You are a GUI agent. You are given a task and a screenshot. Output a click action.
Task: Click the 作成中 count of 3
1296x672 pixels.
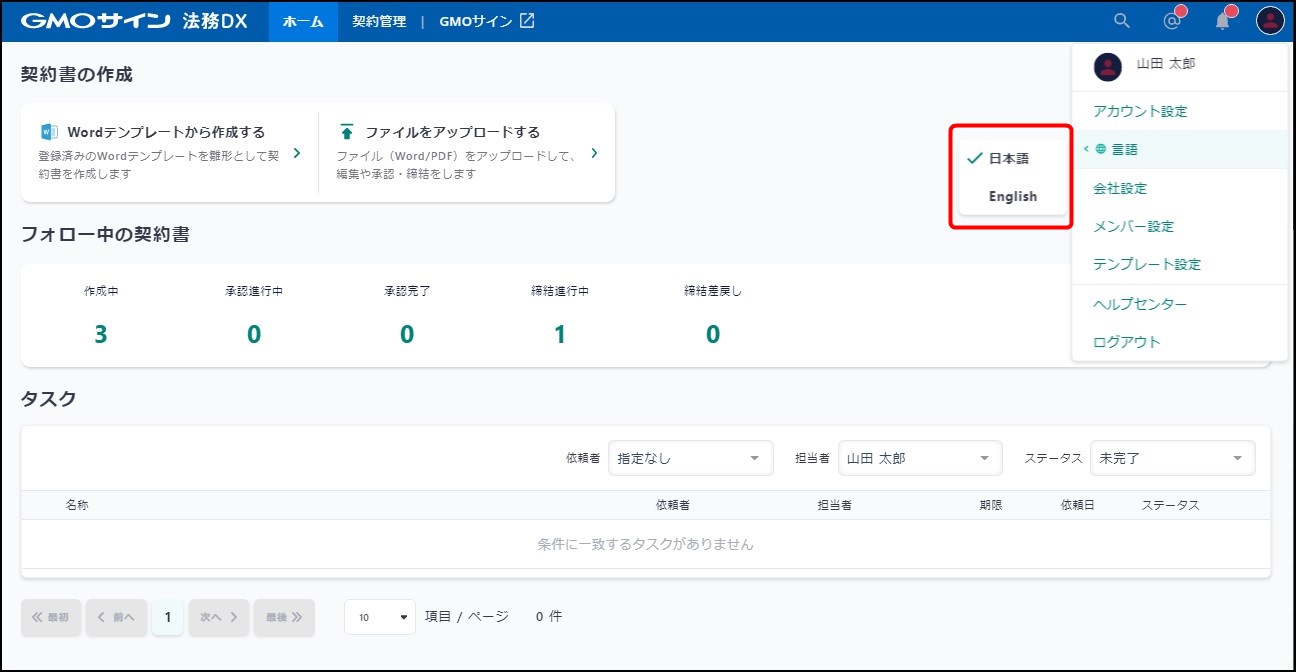pyautogui.click(x=101, y=334)
